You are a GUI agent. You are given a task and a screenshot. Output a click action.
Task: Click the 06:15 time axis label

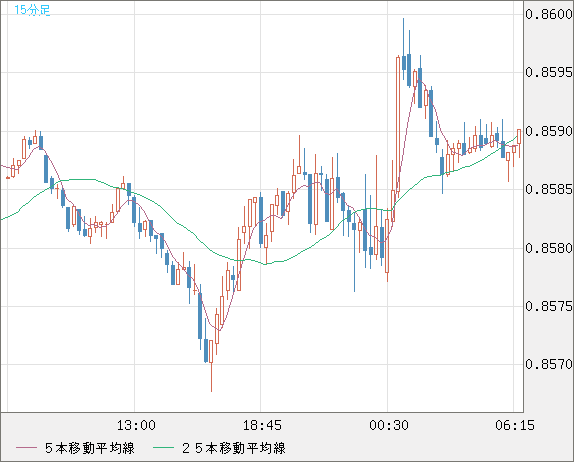(x=515, y=425)
